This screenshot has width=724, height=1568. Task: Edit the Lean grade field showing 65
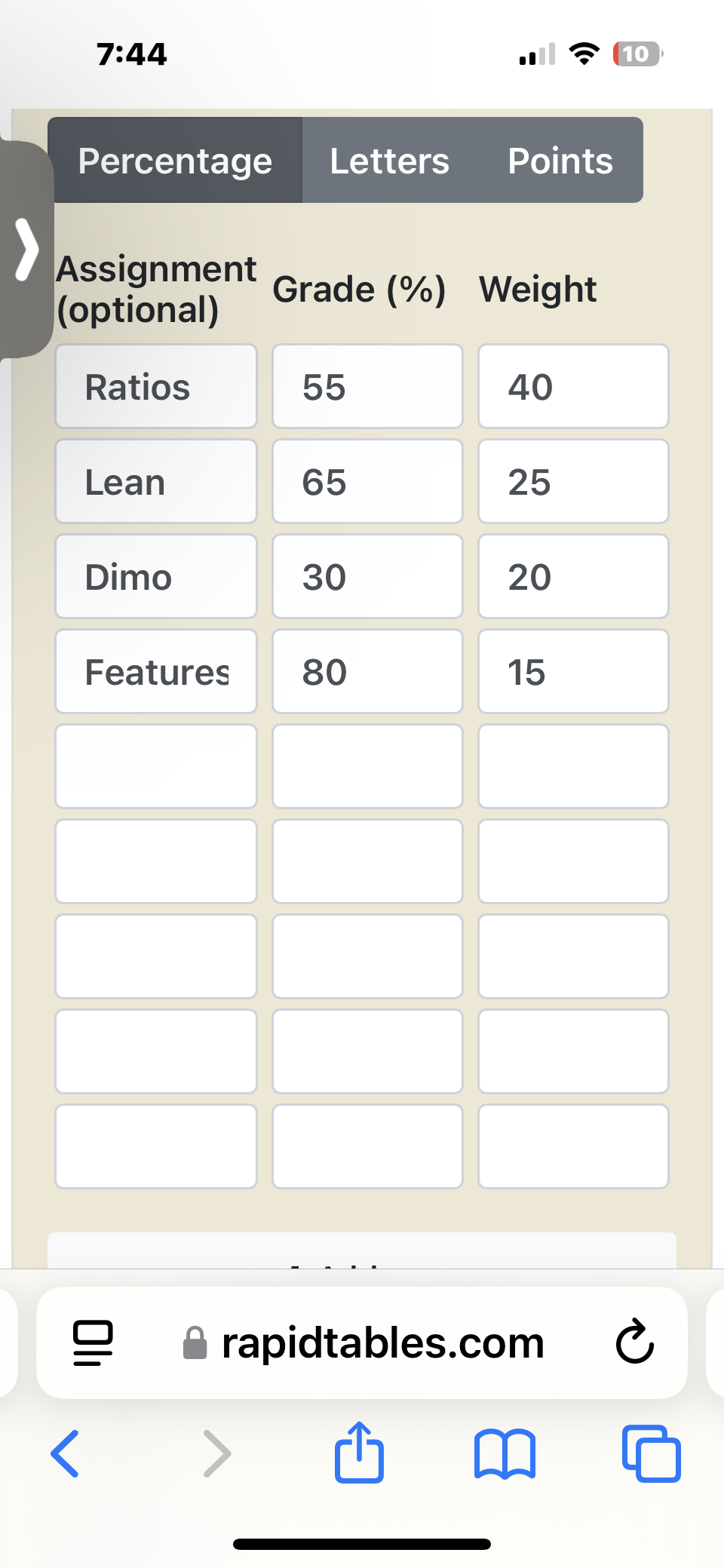coord(367,482)
